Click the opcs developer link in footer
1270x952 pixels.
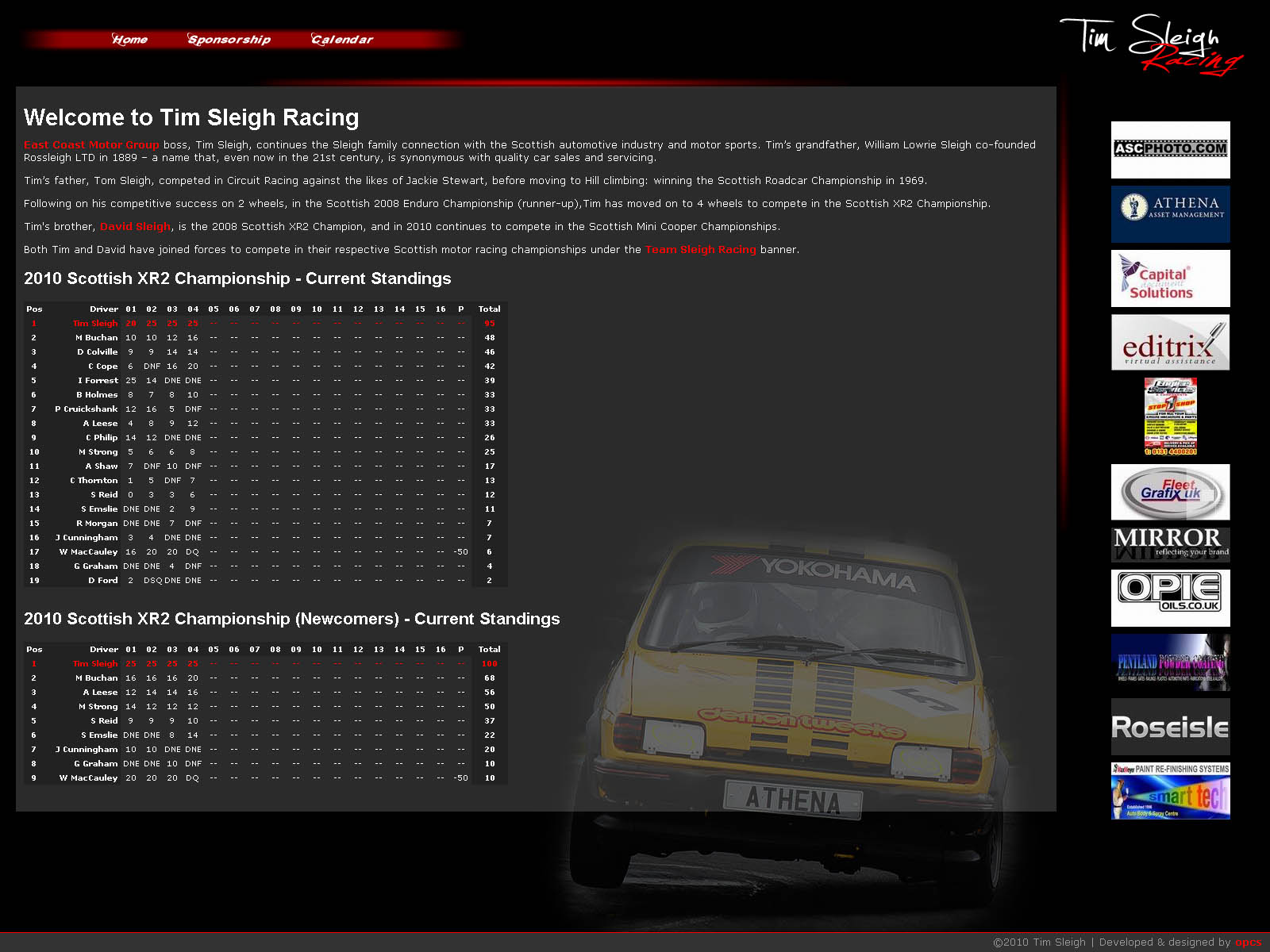point(1248,942)
